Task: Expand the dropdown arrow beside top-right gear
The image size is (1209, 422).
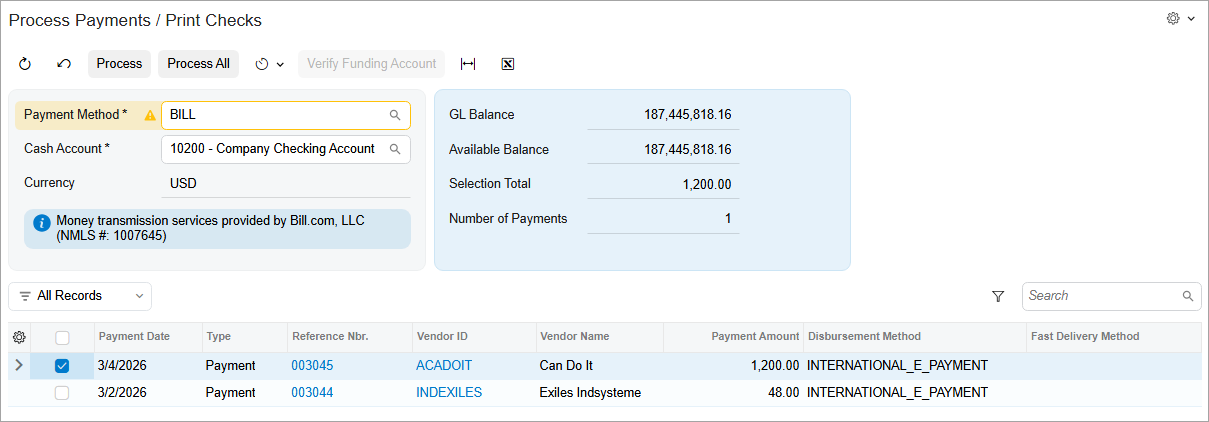Action: point(1191,19)
